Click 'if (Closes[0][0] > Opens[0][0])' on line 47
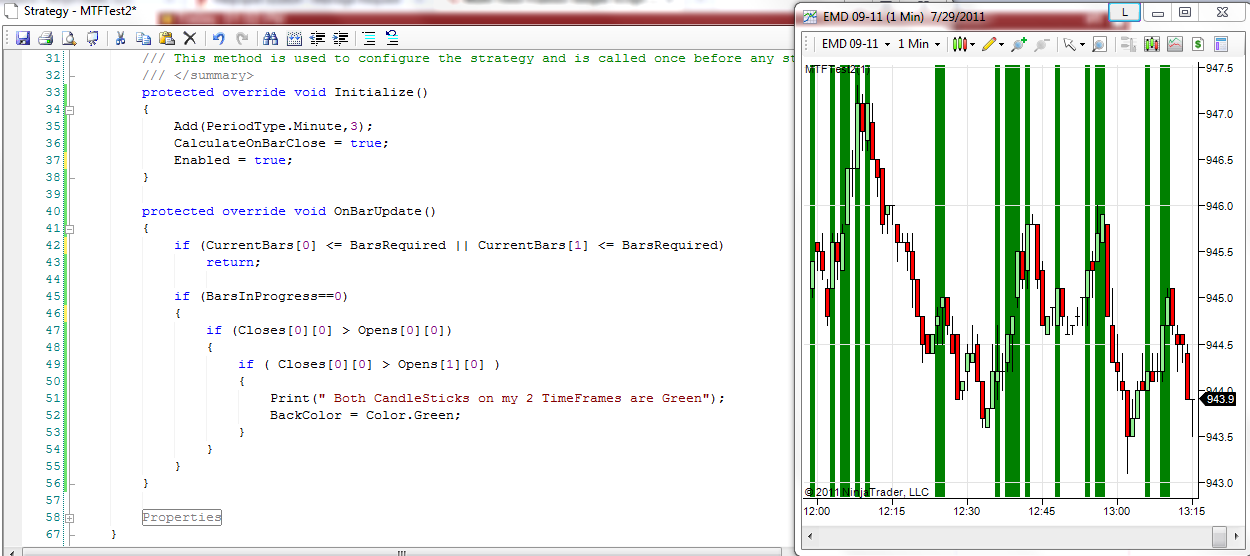Screen dimensions: 1250x556 pyautogui.click(x=329, y=330)
